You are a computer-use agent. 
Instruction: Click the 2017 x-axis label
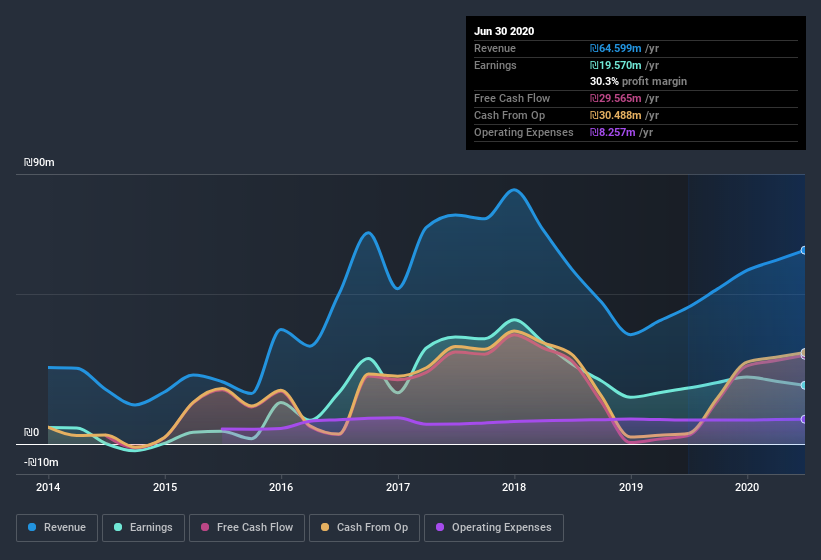coord(398,487)
